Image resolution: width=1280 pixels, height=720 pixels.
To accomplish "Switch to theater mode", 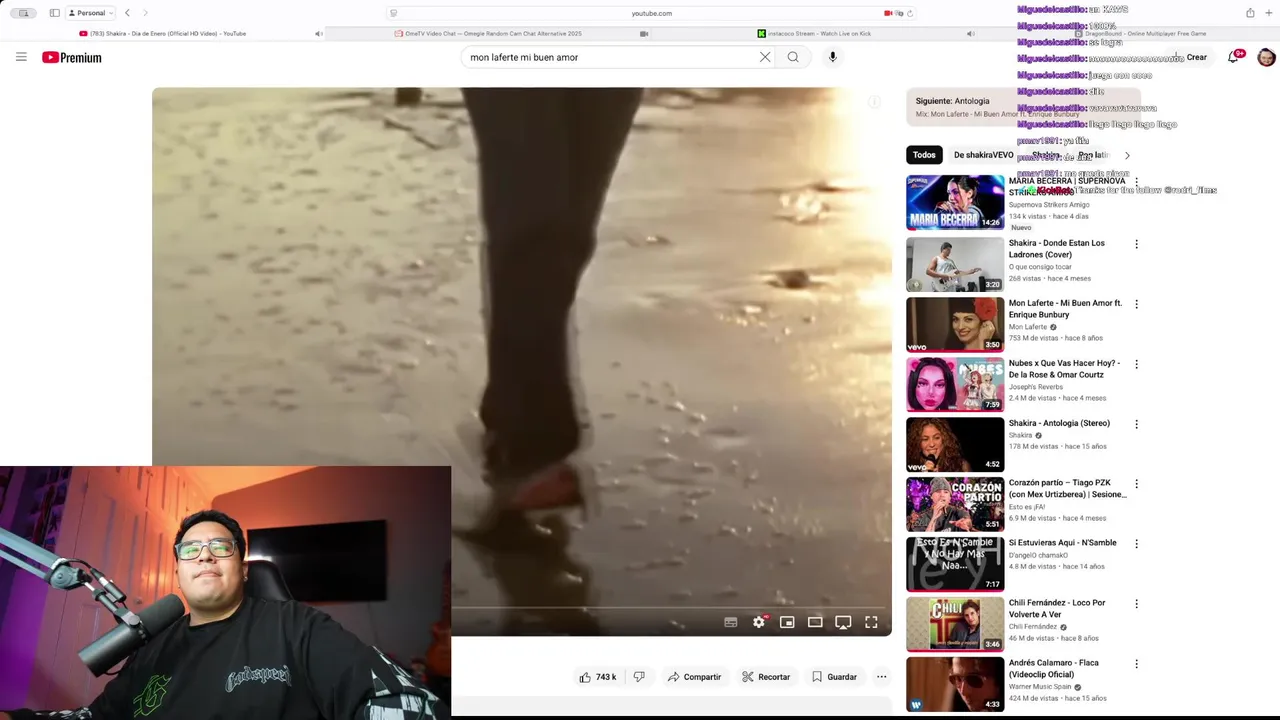I will [815, 622].
